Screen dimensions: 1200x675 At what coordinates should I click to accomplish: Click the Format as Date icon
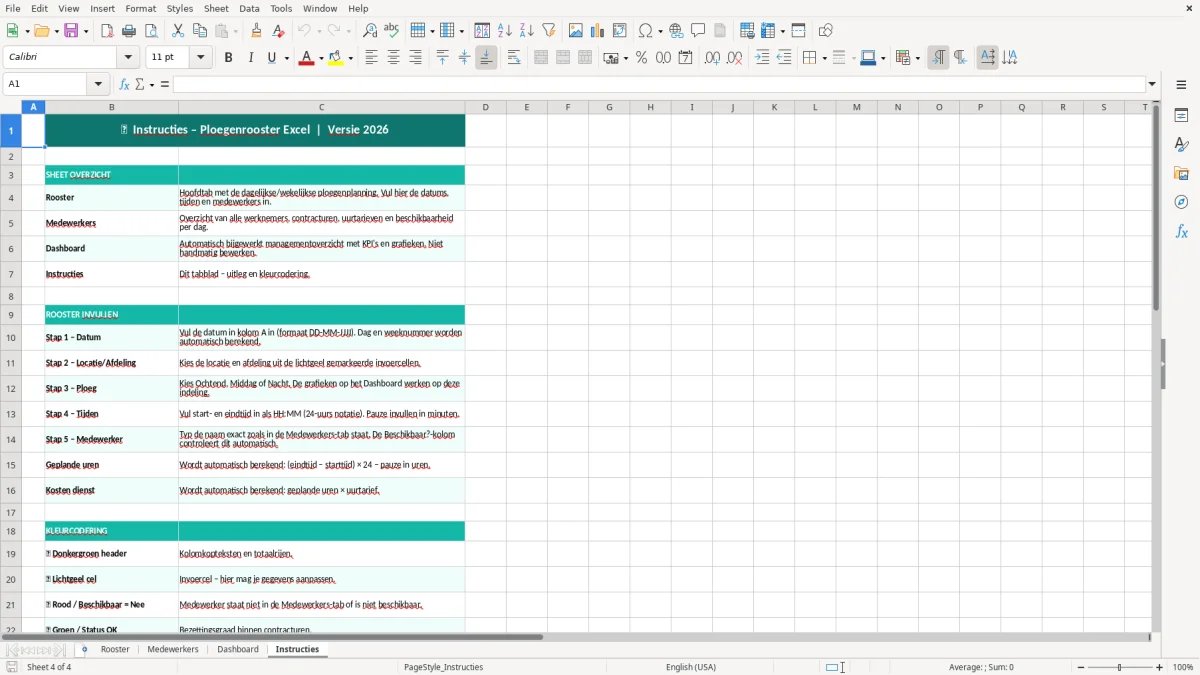point(686,58)
